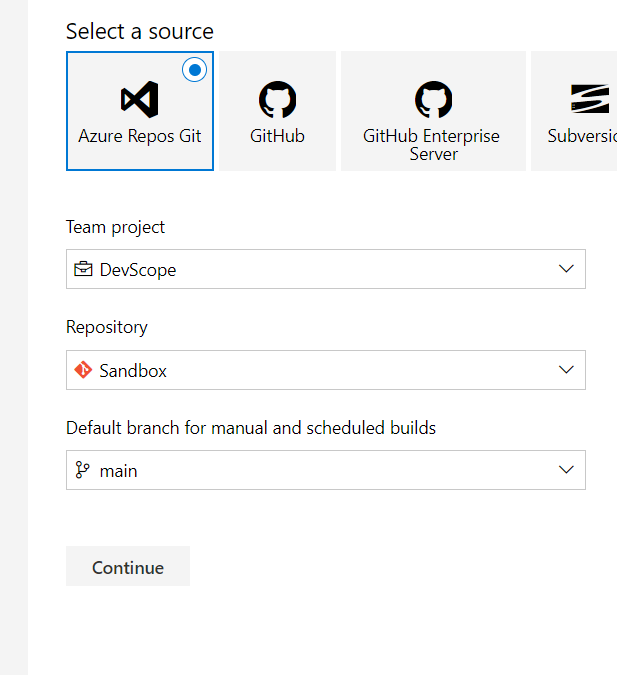Open the DevScope team project combo box
The width and height of the screenshot is (617, 675).
point(326,269)
